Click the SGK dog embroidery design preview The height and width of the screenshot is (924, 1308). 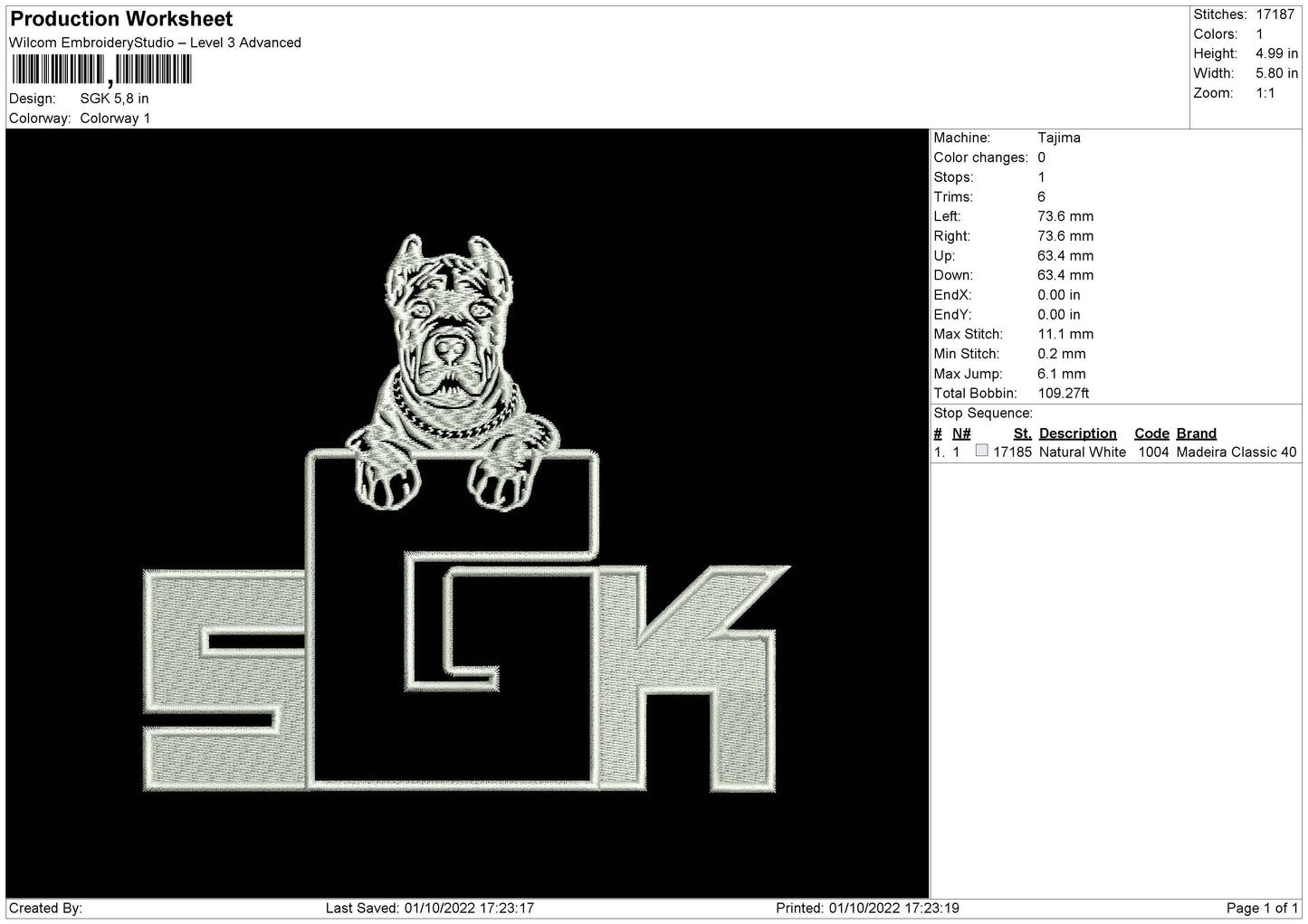[467, 513]
